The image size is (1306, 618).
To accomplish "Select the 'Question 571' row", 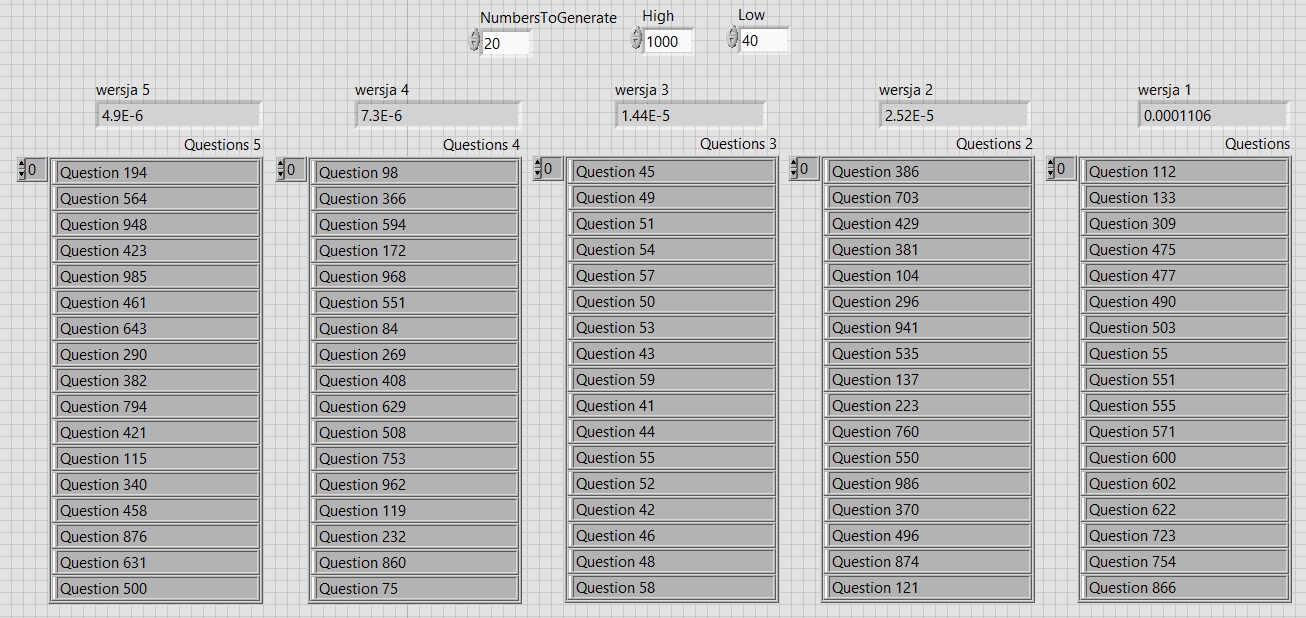I will 1186,431.
